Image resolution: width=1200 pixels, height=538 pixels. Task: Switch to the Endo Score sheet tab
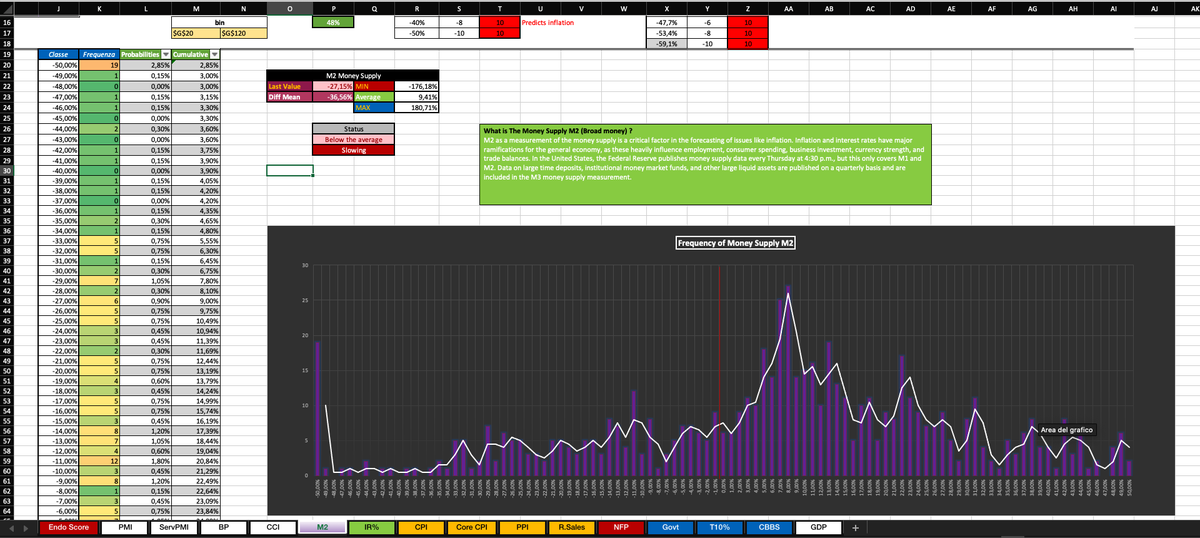pyautogui.click(x=69, y=526)
